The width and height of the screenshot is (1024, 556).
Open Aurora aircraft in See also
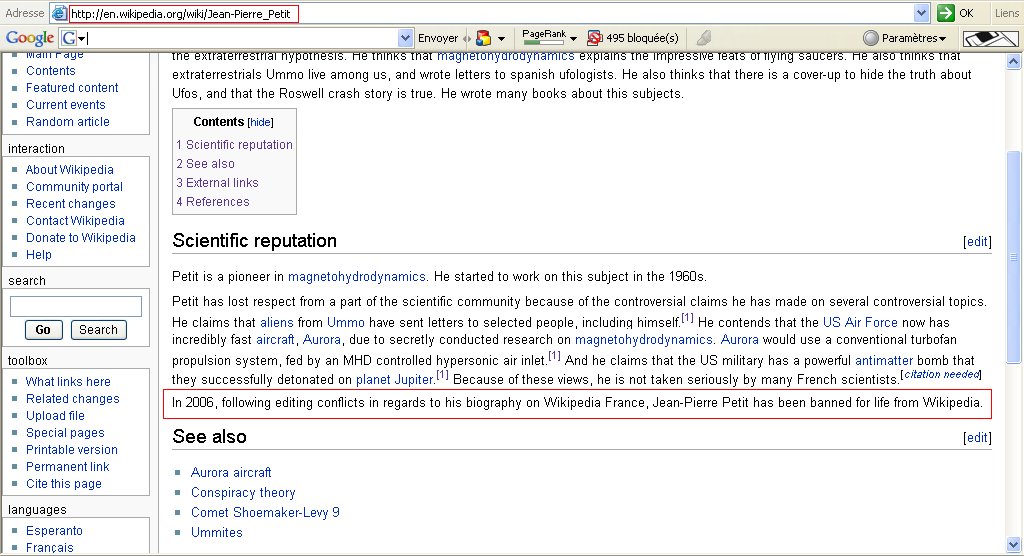(231, 472)
